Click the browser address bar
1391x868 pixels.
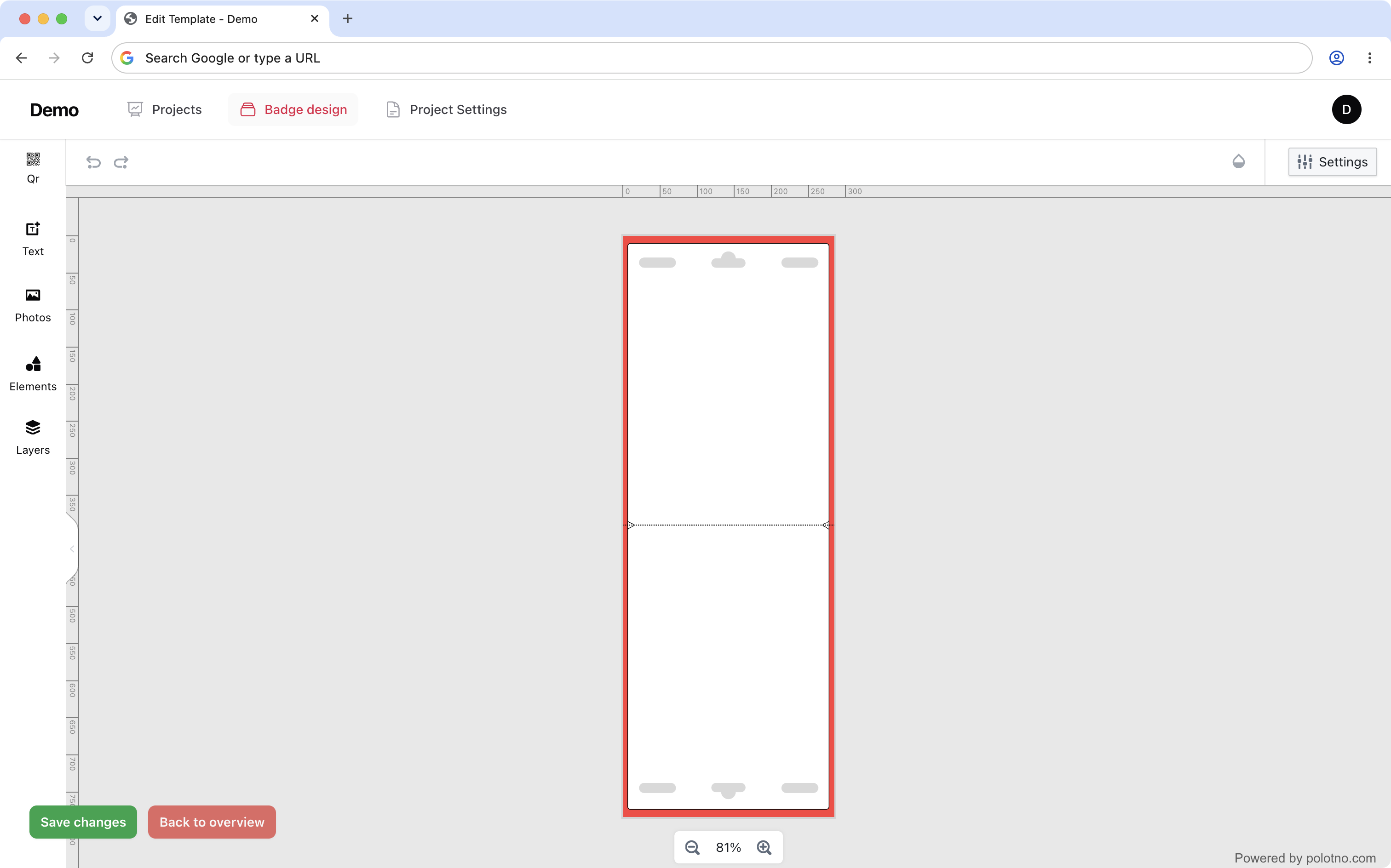point(712,58)
